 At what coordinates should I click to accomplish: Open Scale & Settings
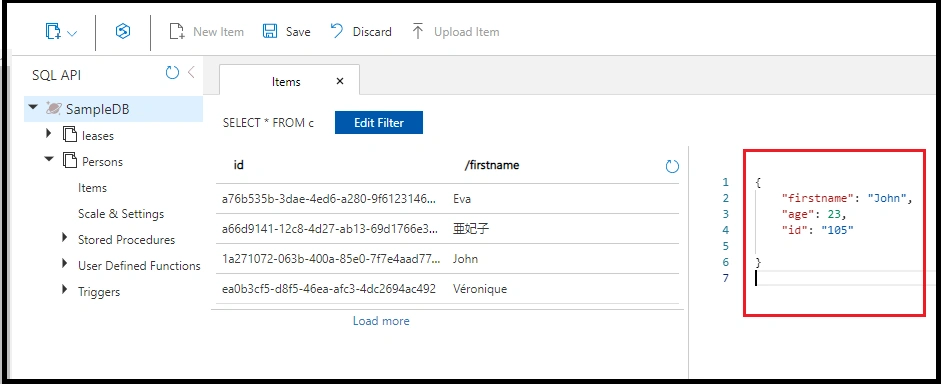(121, 214)
